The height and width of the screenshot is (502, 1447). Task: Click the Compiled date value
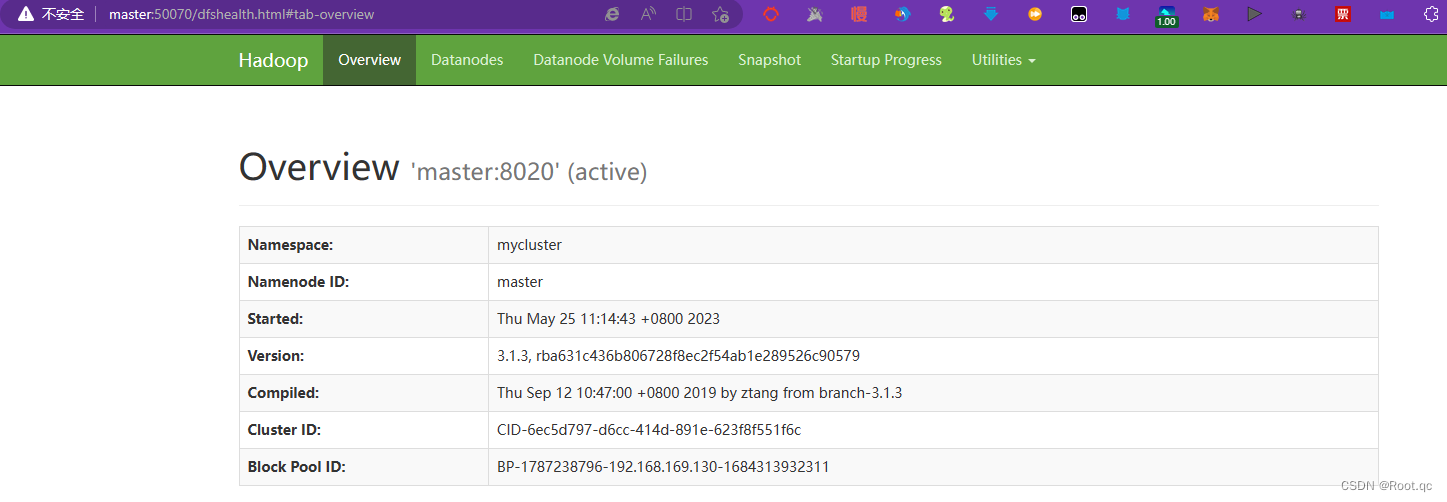click(x=699, y=393)
